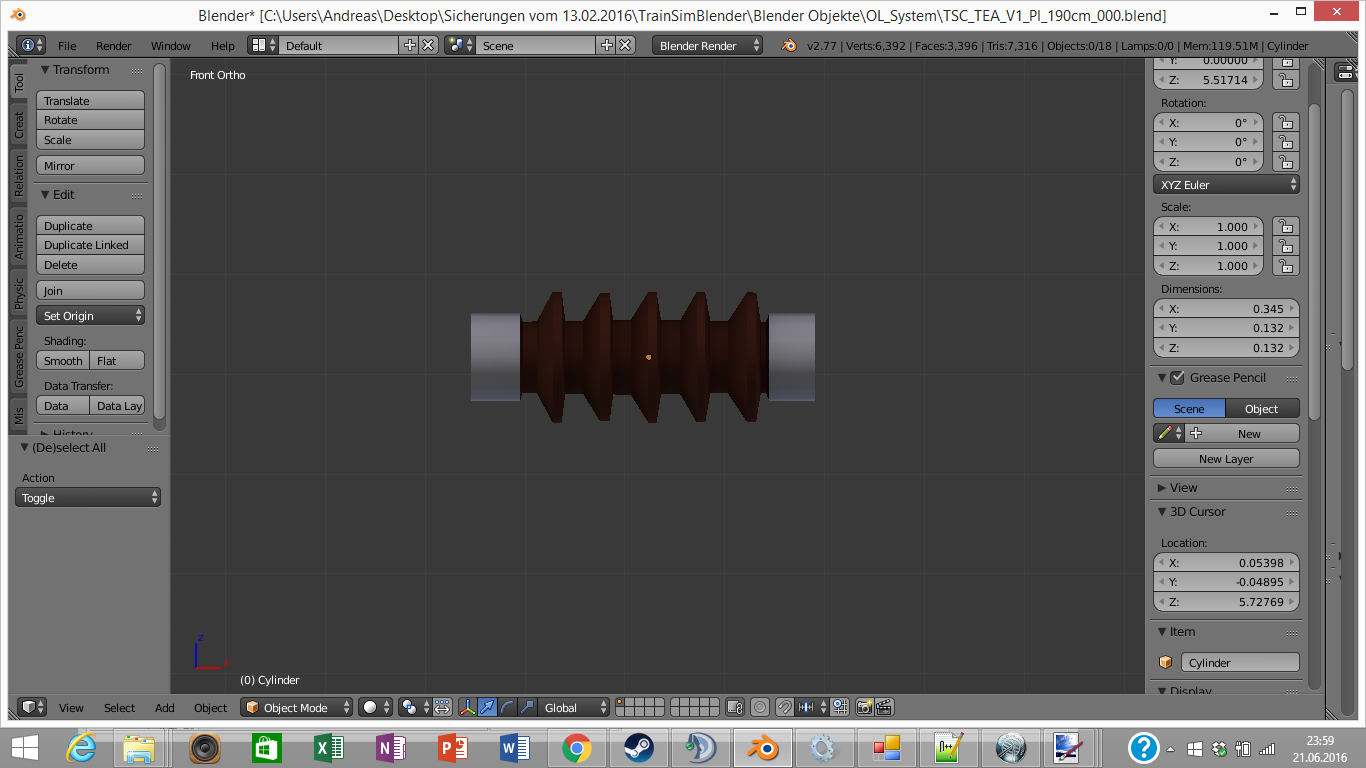
Task: Toggle the snap magnet icon in header
Action: tap(785, 707)
